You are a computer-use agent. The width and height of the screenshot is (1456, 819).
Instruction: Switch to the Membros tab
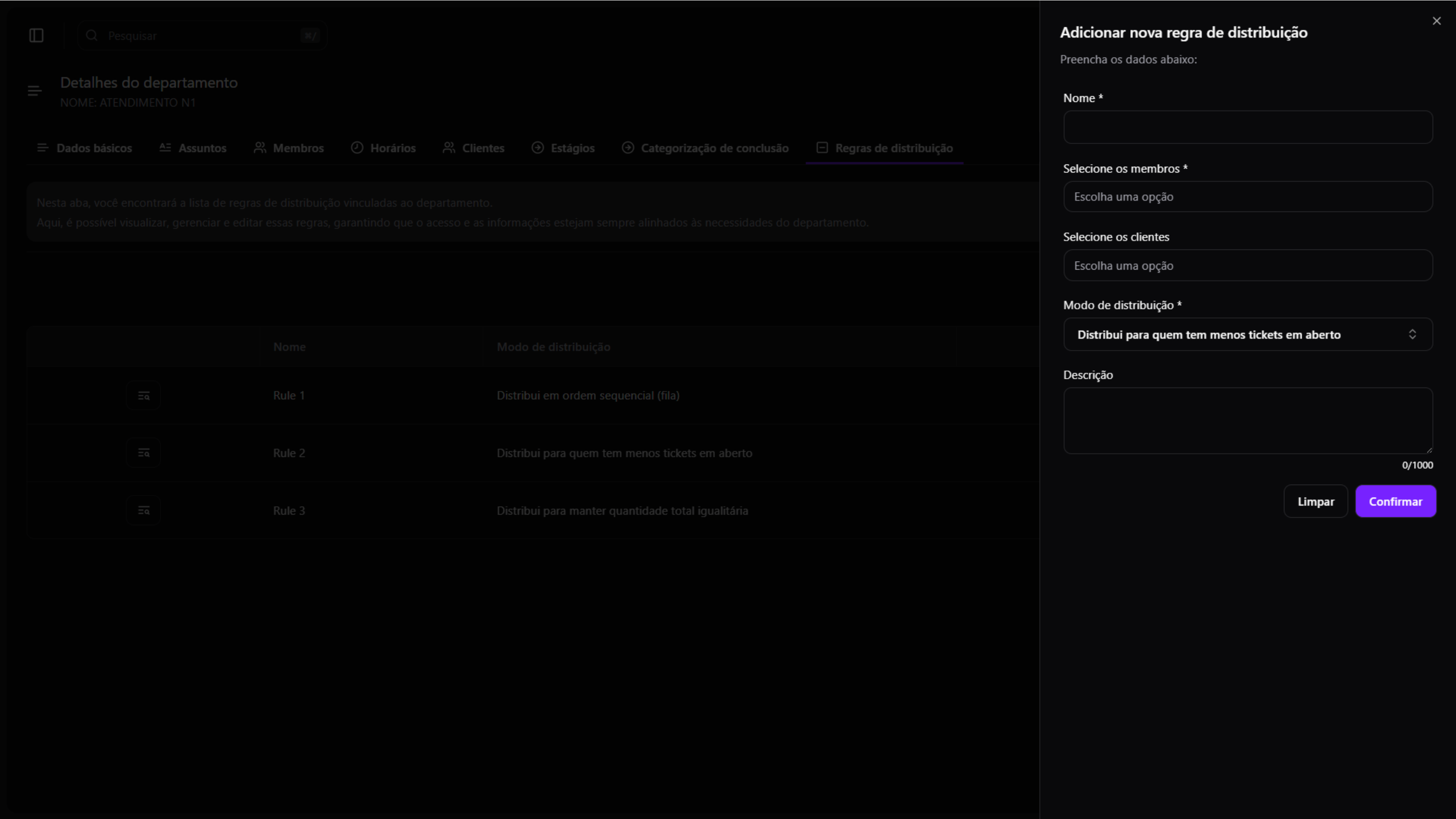(289, 148)
